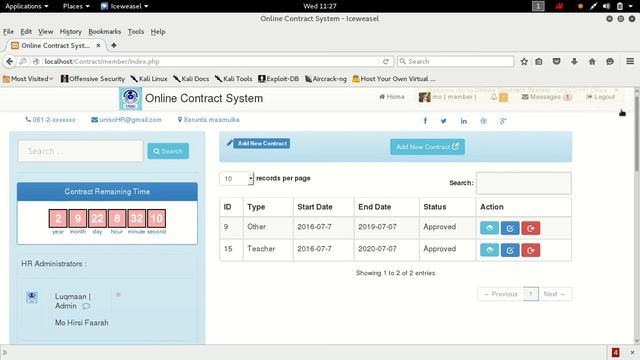
Task: Open the View menu
Action: click(x=46, y=31)
